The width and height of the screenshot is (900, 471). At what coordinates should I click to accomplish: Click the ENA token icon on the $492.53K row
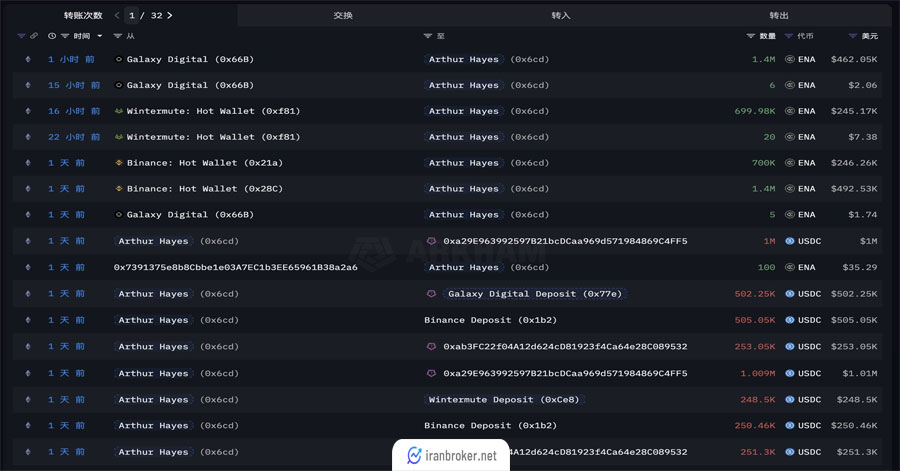[x=790, y=189]
